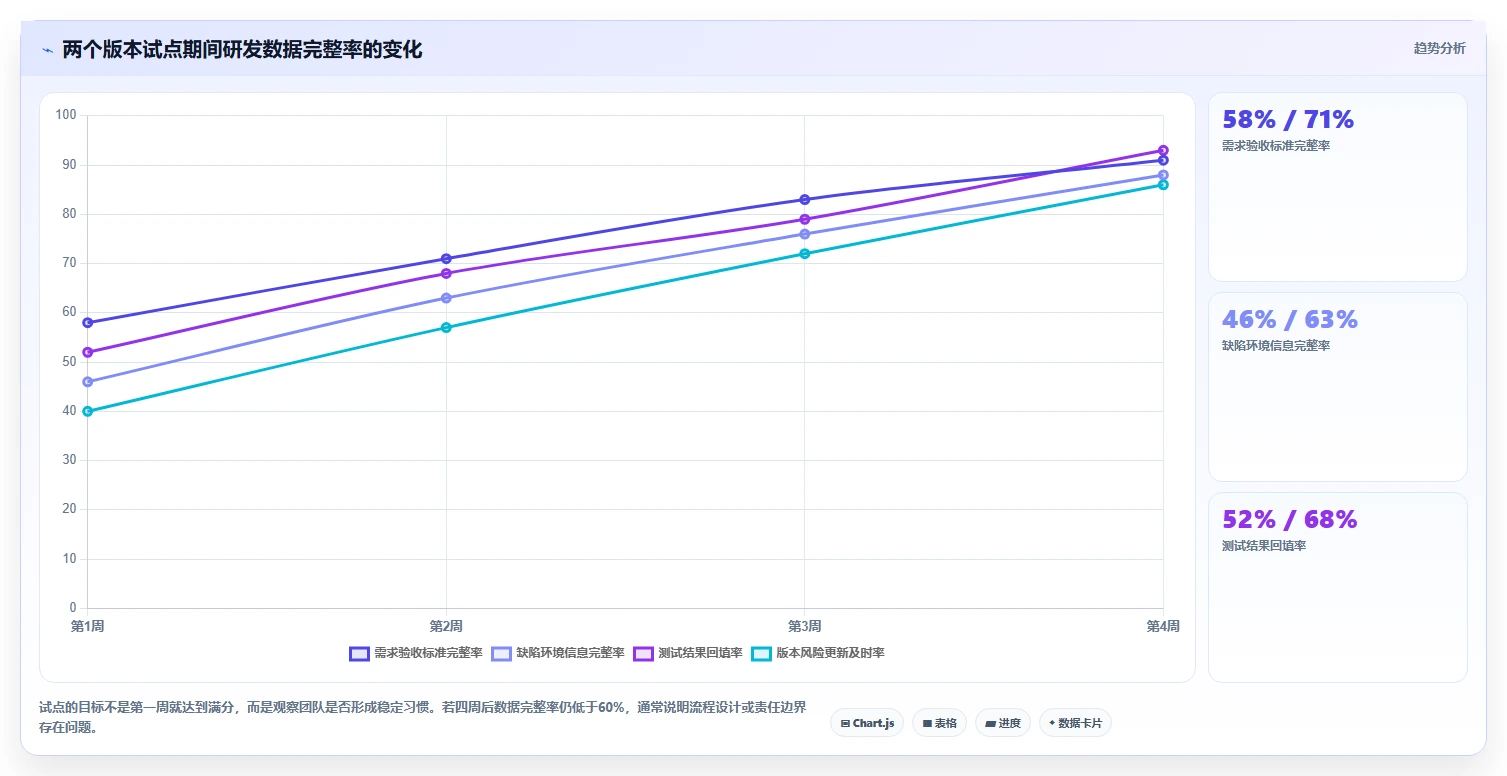The height and width of the screenshot is (776, 1507).
Task: Click 版本风险更新及时率 week 2 point at 57
Action: pyautogui.click(x=446, y=328)
